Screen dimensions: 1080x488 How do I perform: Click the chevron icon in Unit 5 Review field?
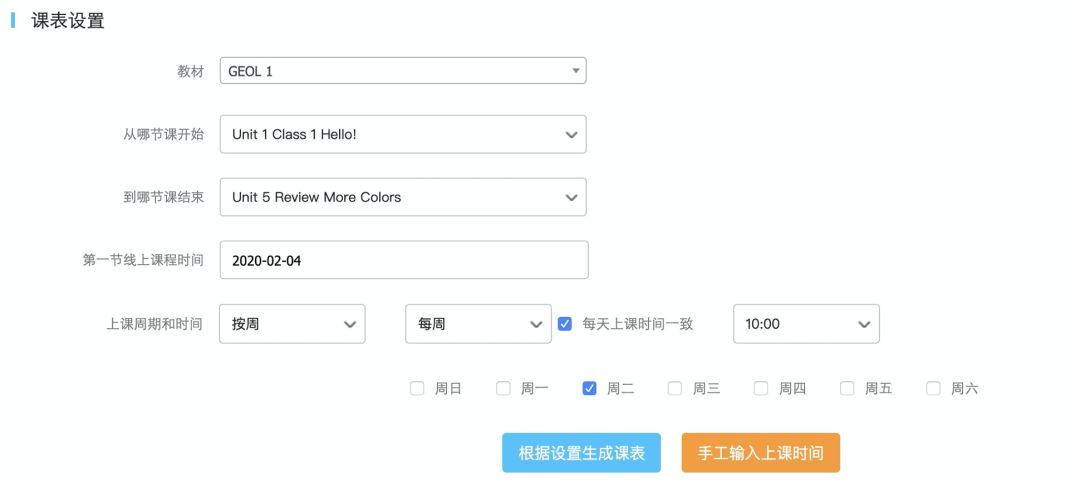tap(571, 197)
